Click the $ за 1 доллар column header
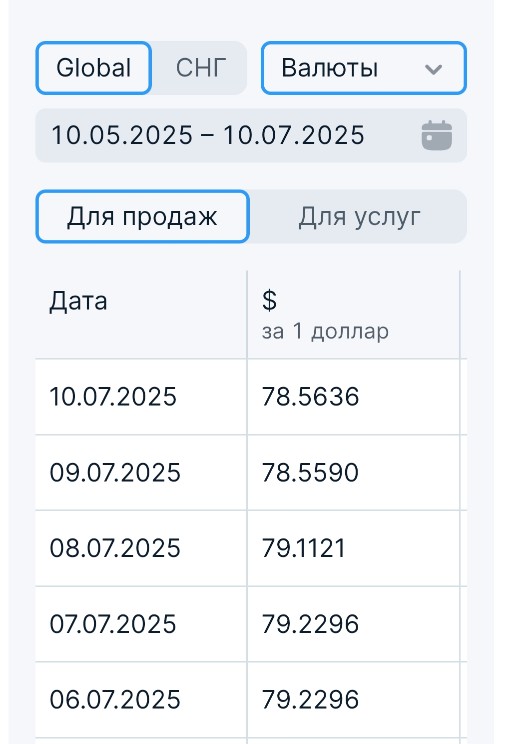The image size is (513, 744). pyautogui.click(x=354, y=315)
